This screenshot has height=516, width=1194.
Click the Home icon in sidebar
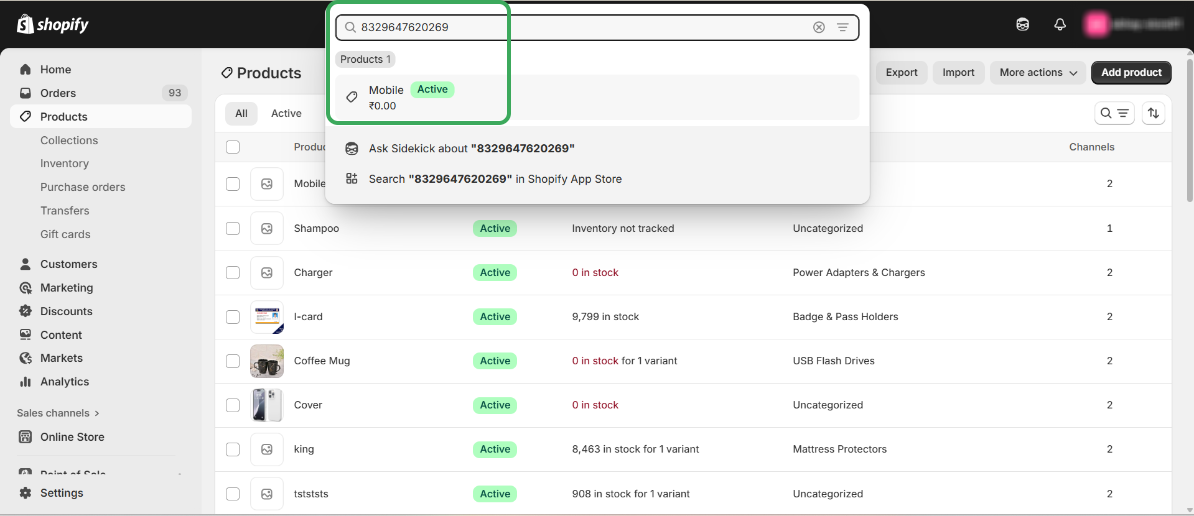click(x=26, y=69)
